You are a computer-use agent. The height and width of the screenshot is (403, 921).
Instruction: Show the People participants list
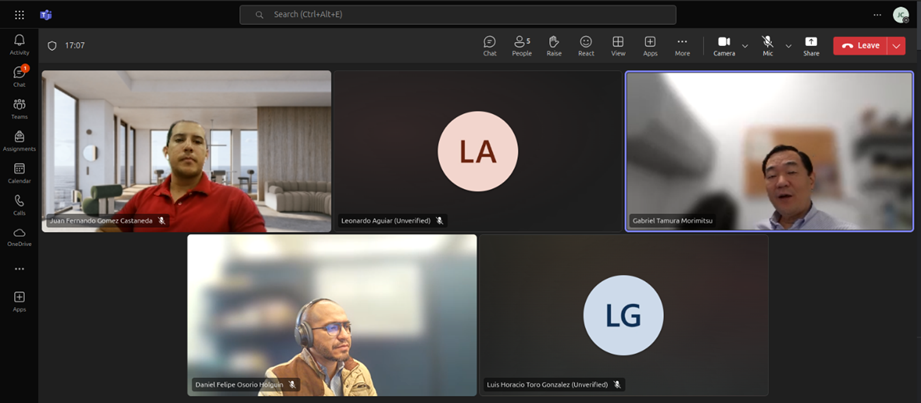(x=521, y=45)
